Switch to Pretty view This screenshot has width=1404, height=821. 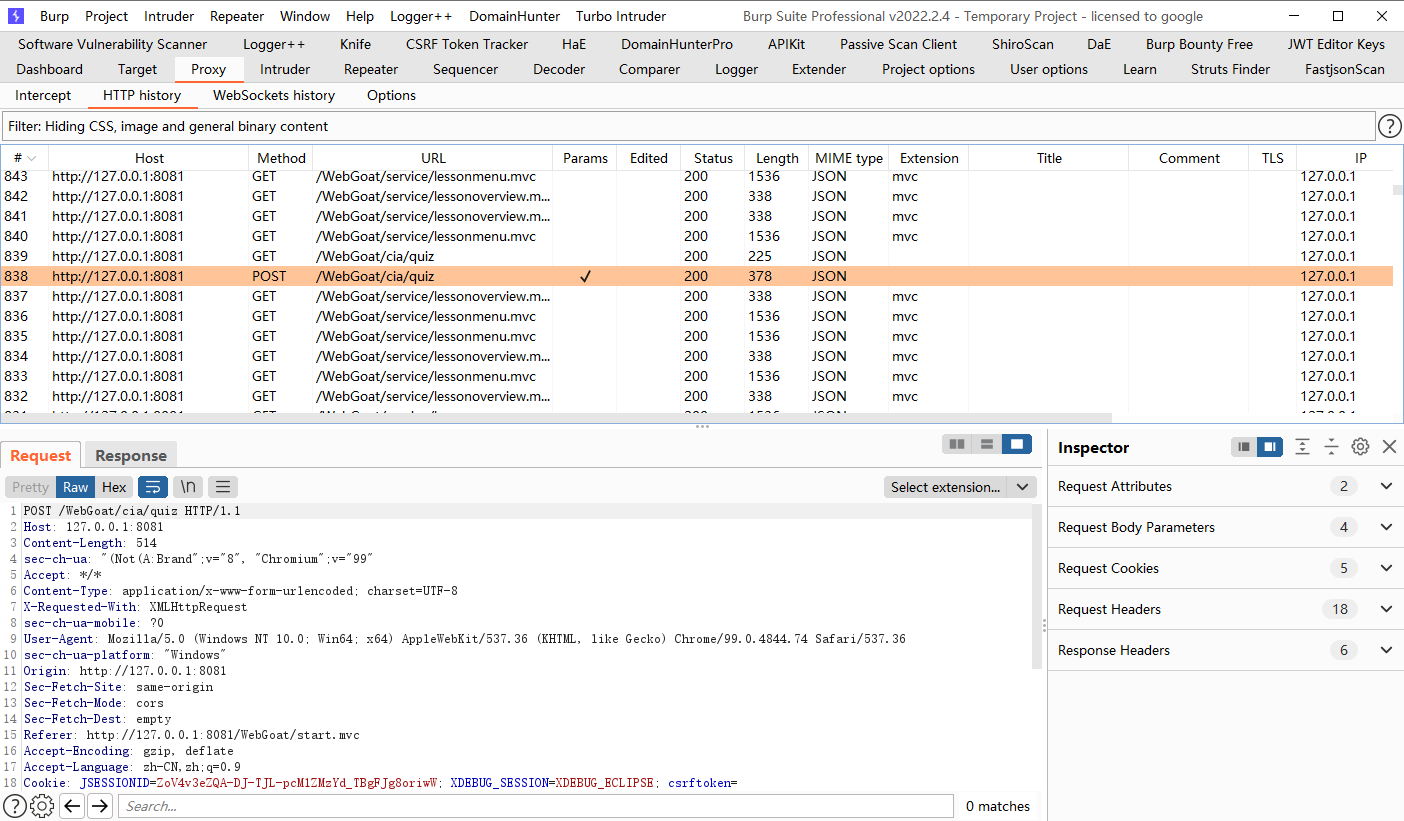point(30,487)
